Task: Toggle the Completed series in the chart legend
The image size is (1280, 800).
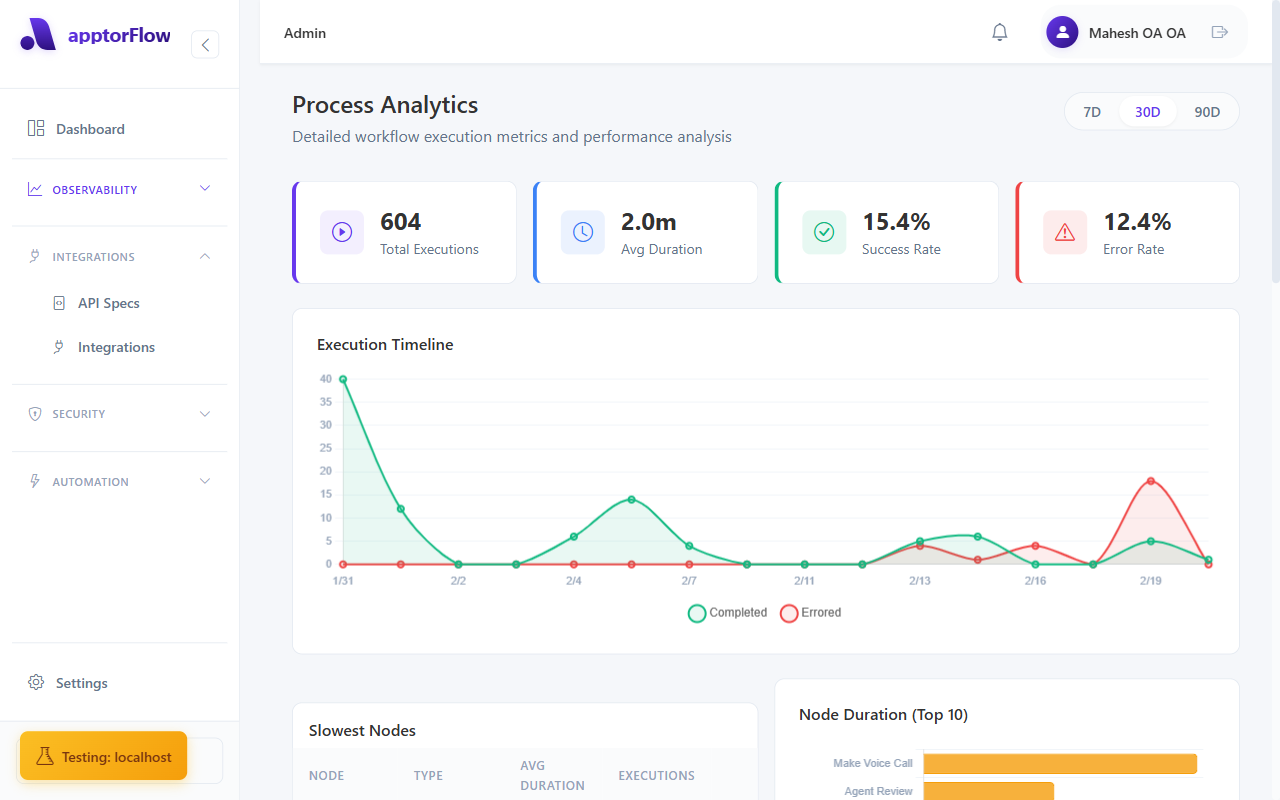Action: point(727,613)
